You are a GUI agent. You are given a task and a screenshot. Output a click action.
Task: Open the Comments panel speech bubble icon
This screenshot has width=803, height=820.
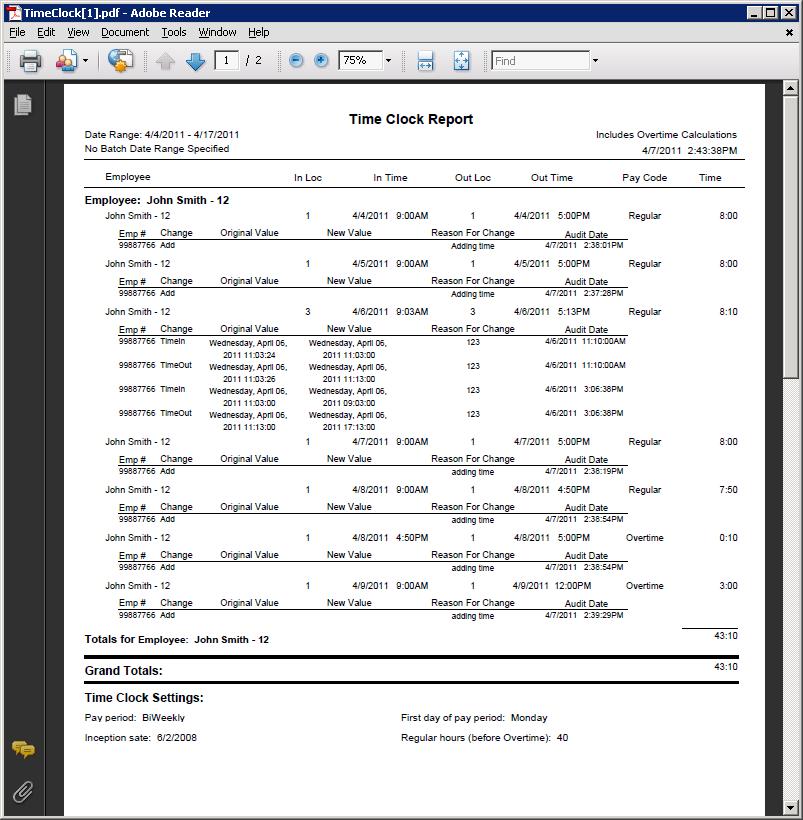(x=23, y=749)
